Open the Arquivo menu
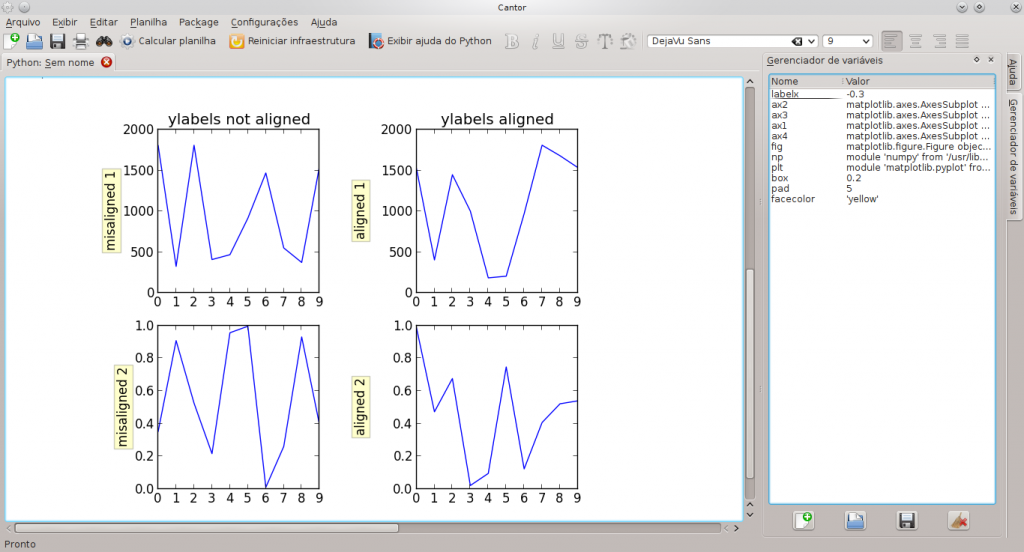The image size is (1024, 552). (23, 22)
